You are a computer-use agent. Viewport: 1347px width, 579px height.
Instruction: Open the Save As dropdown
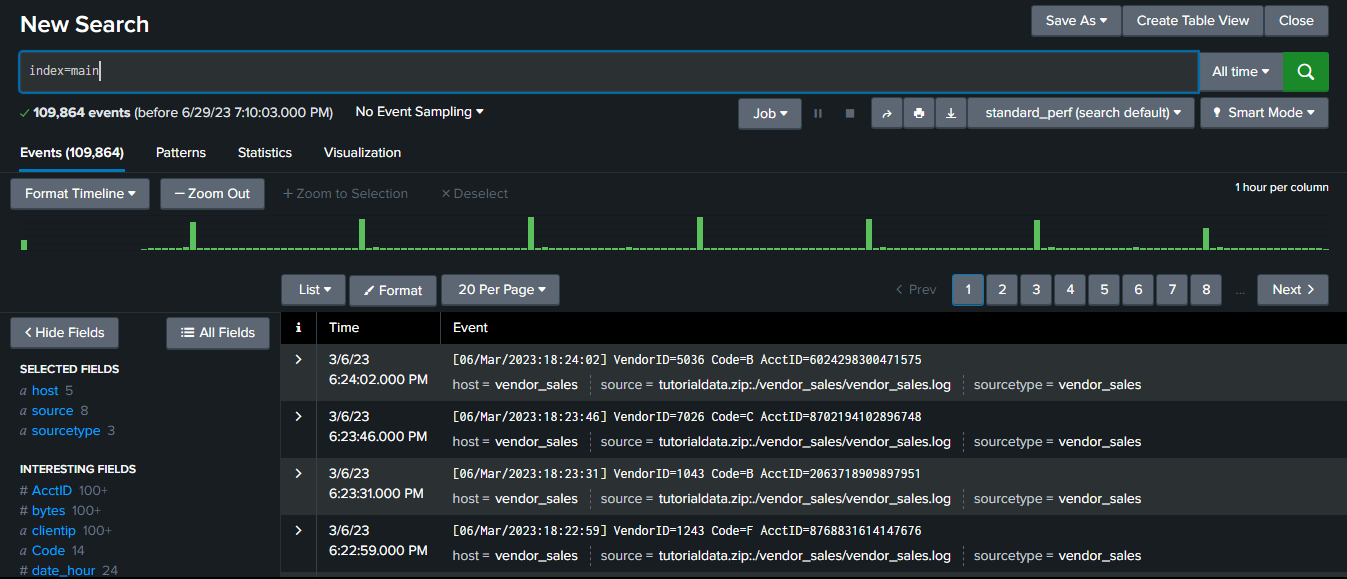(x=1076, y=20)
